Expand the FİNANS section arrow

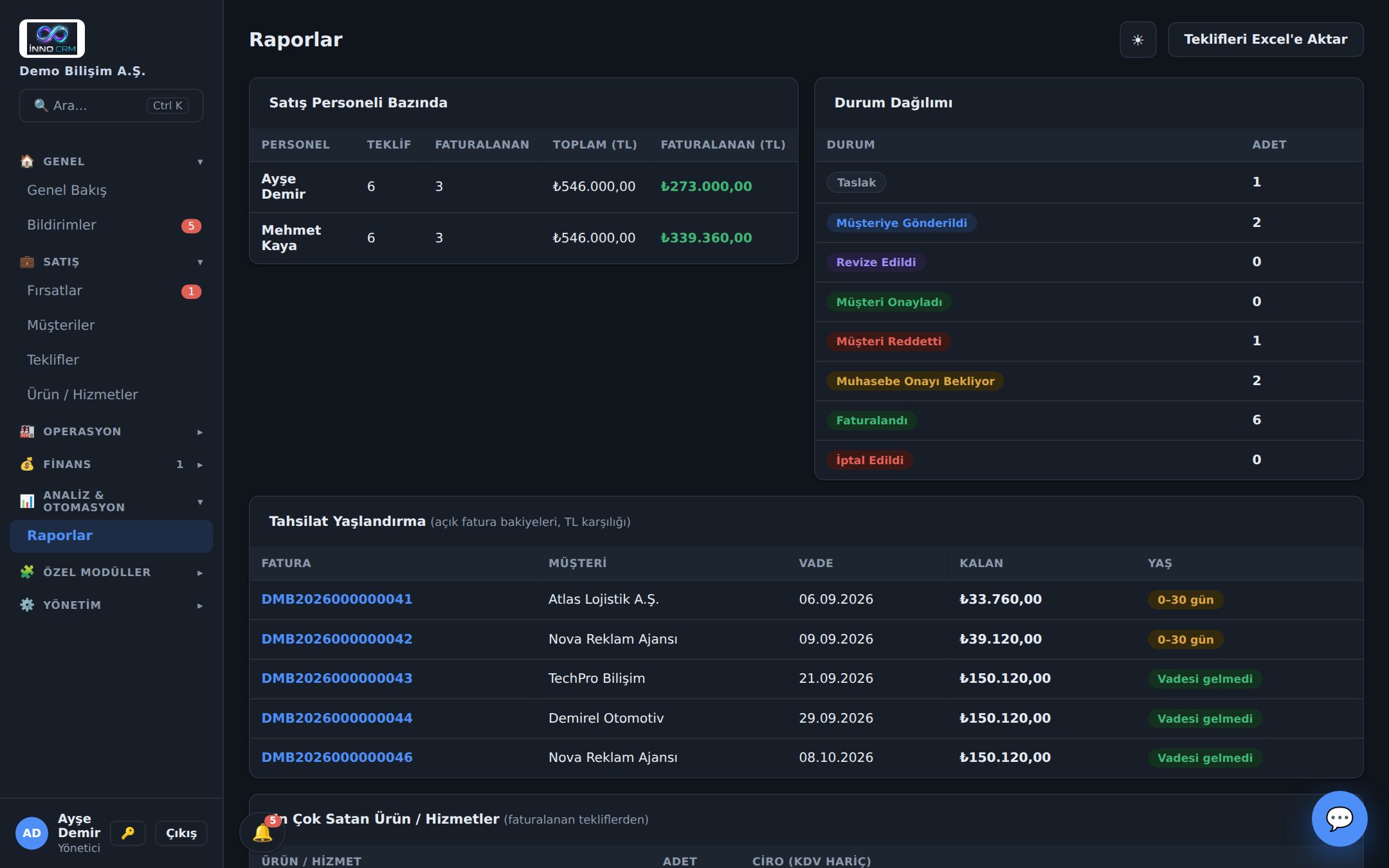click(200, 465)
